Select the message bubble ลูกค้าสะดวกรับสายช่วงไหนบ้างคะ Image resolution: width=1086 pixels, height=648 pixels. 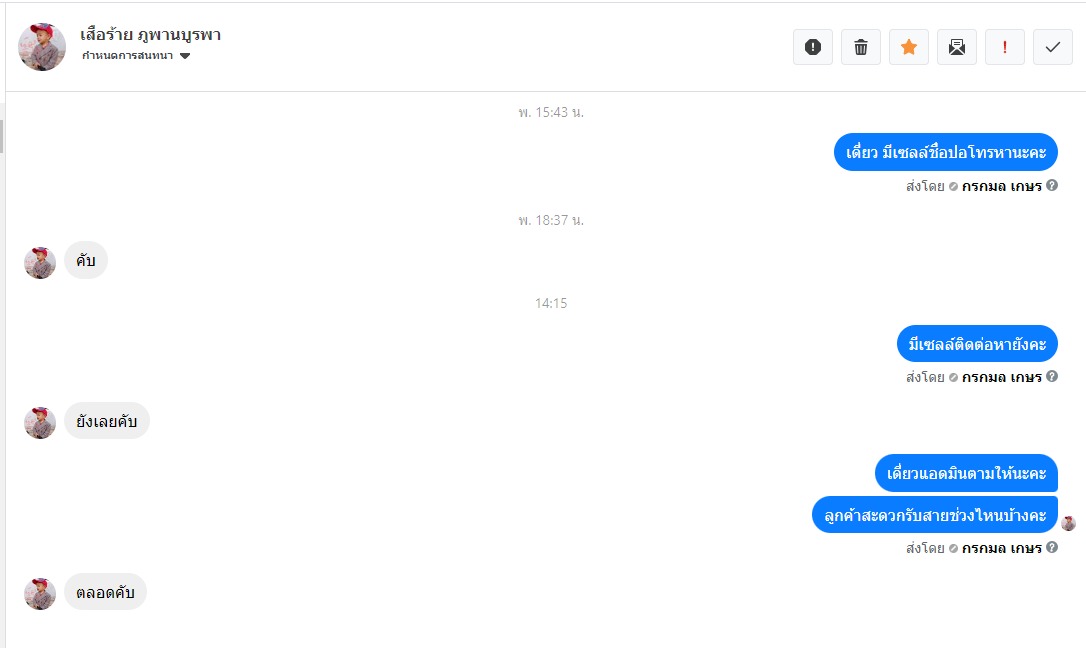click(935, 514)
